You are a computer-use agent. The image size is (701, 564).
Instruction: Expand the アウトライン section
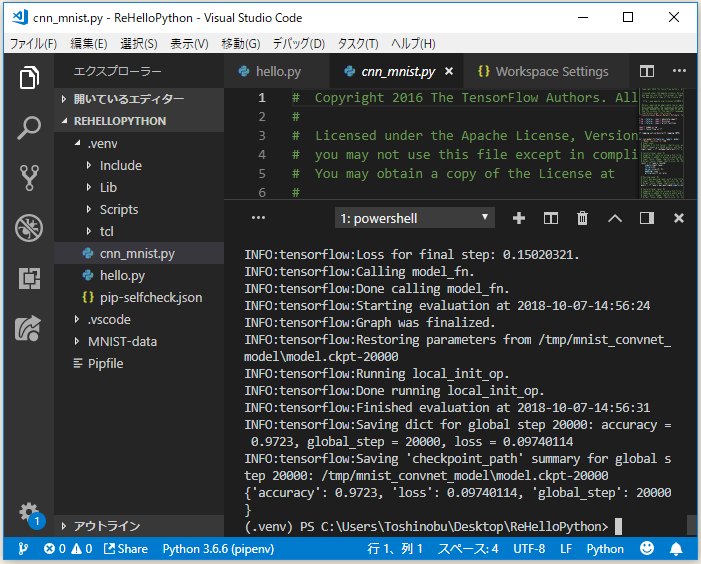pyautogui.click(x=139, y=526)
